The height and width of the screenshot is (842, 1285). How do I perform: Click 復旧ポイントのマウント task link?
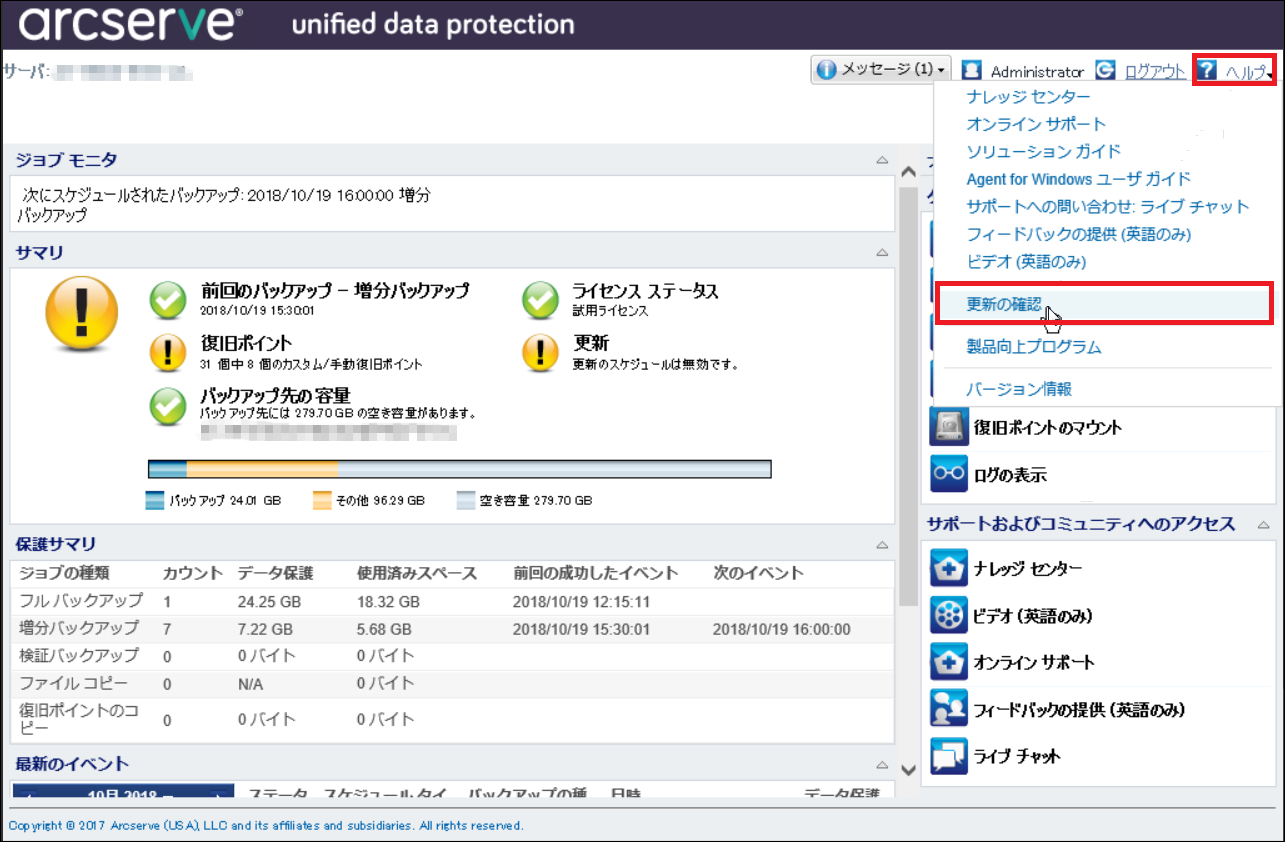(x=1048, y=427)
